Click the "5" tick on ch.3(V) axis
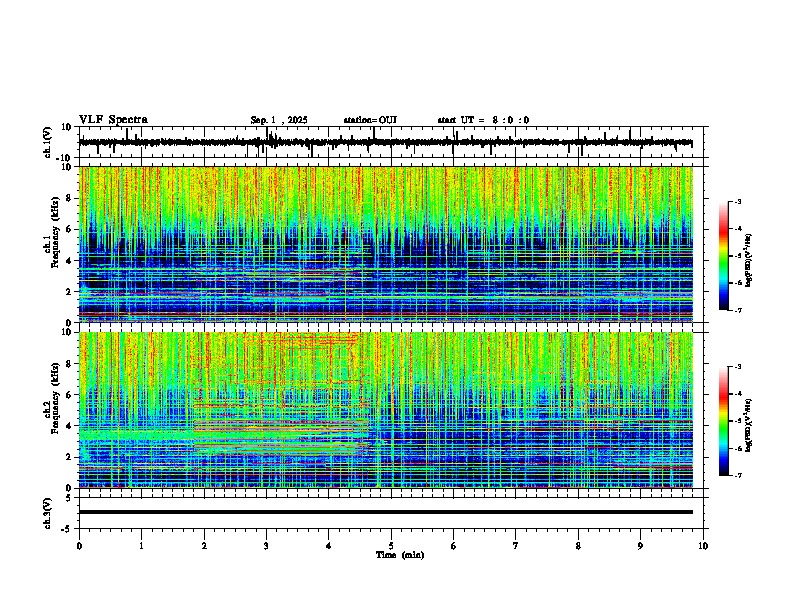 [70, 497]
